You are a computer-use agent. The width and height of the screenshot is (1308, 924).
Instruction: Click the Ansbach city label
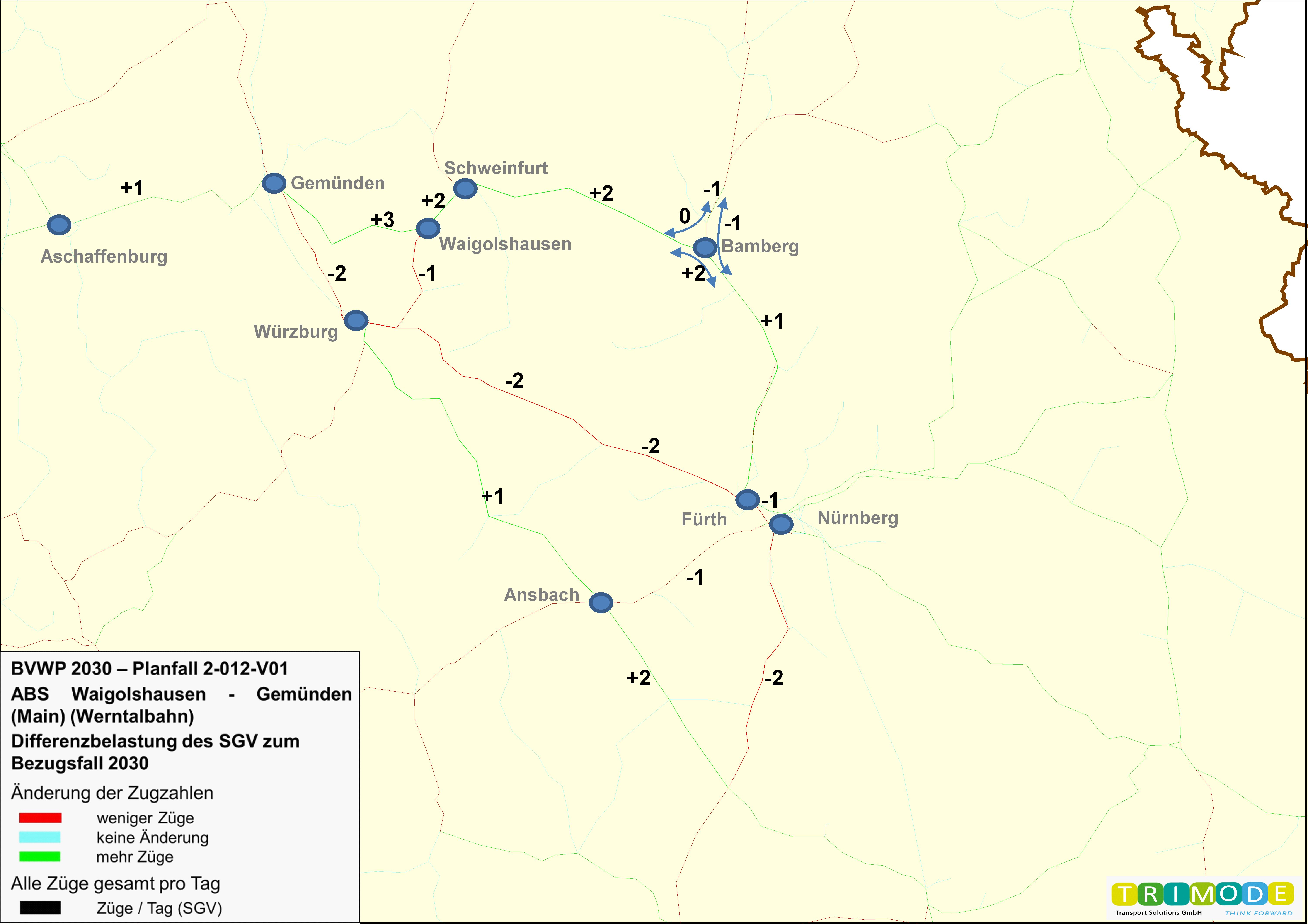(x=542, y=595)
